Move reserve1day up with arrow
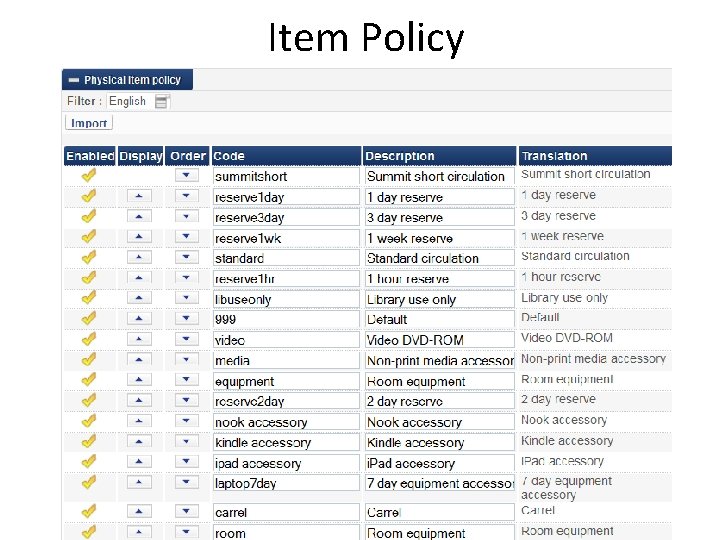Screen dimensions: 720x540 pyautogui.click(x=139, y=196)
